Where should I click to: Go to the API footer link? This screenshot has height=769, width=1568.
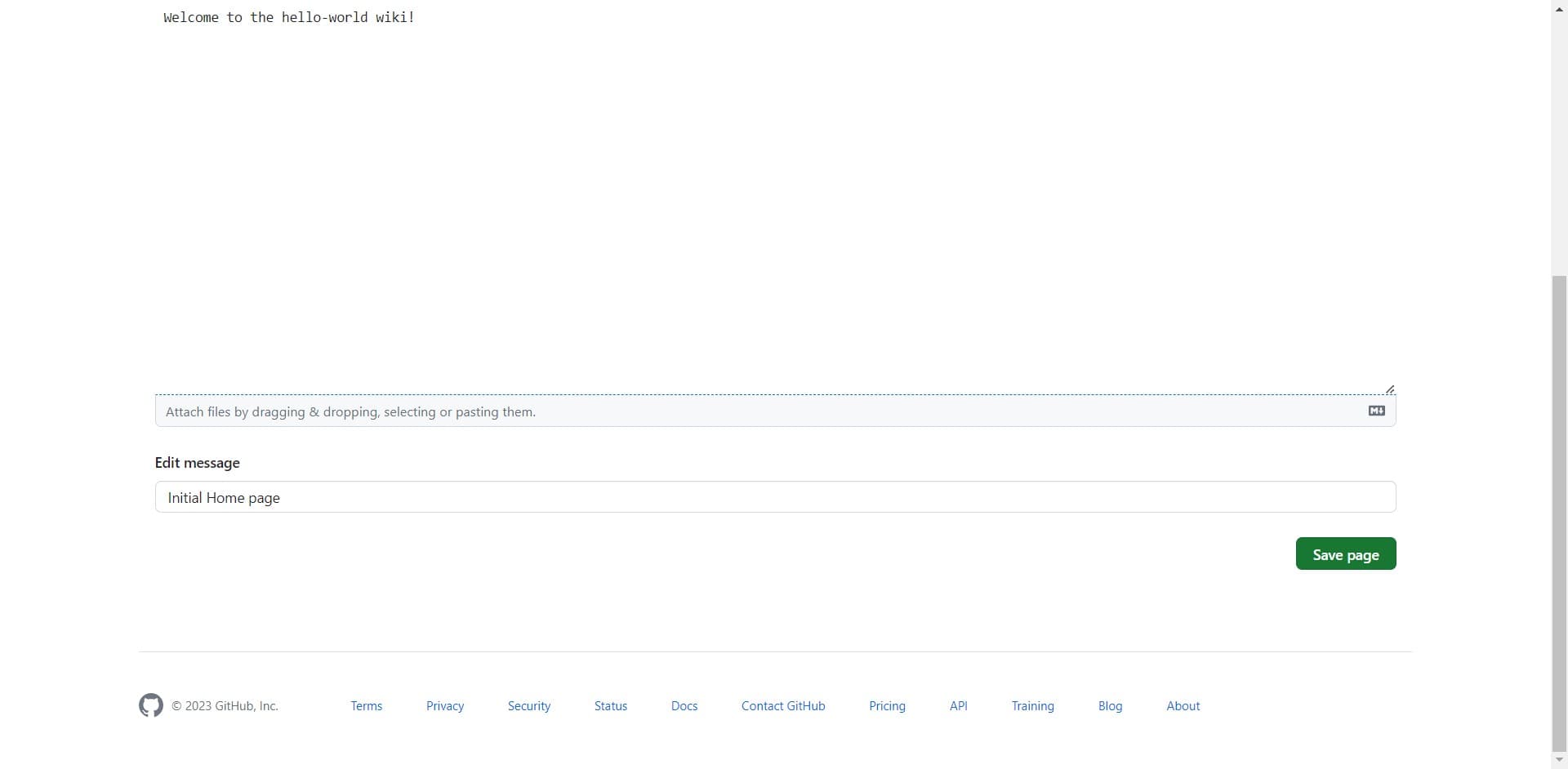click(958, 706)
